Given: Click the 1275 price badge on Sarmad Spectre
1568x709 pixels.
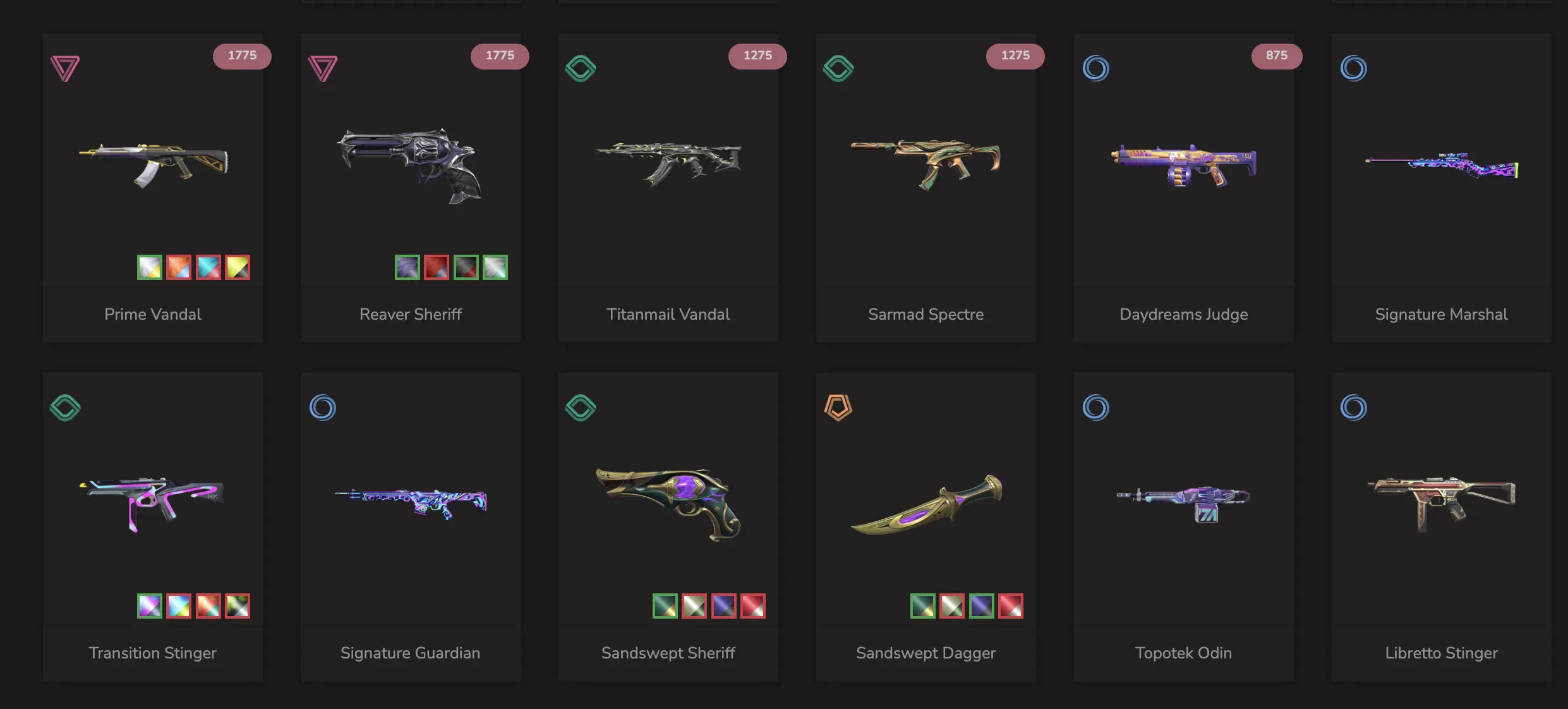Looking at the screenshot, I should pos(1015,56).
